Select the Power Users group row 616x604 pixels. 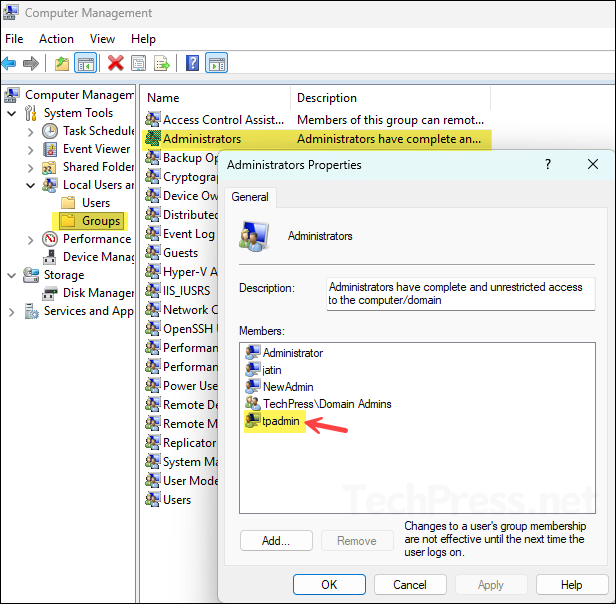(181, 386)
